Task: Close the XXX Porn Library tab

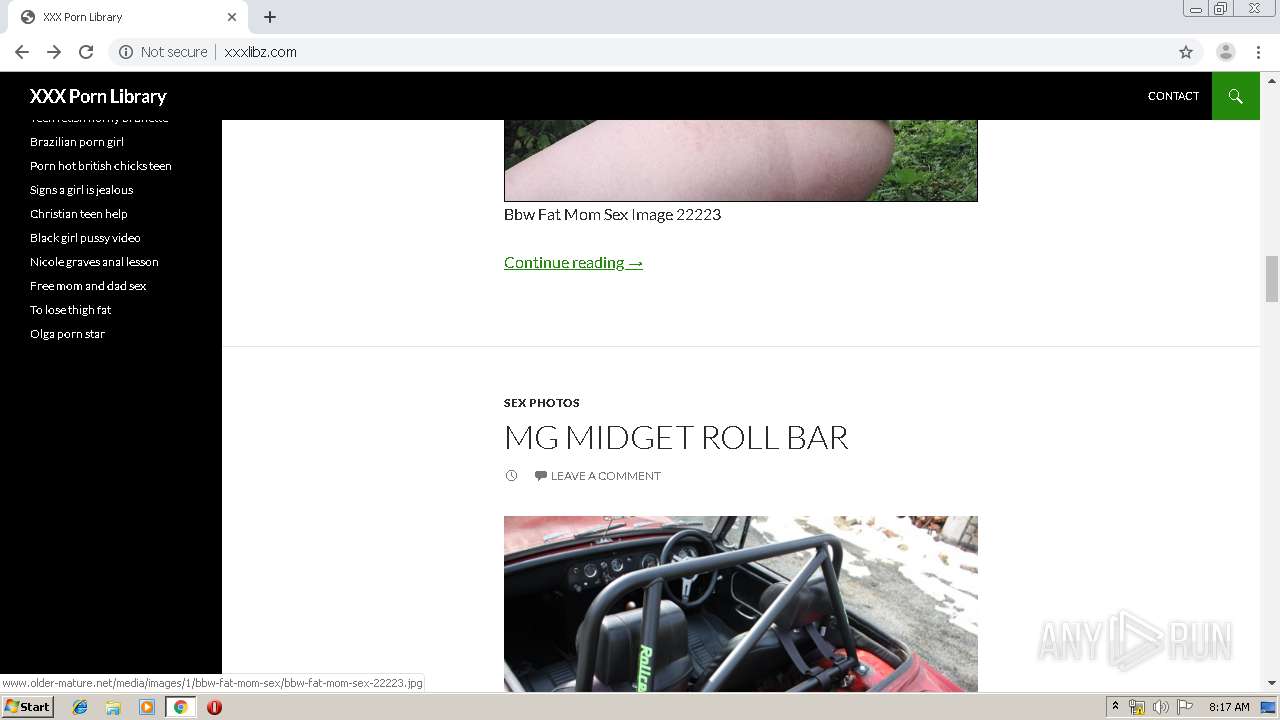Action: [232, 17]
